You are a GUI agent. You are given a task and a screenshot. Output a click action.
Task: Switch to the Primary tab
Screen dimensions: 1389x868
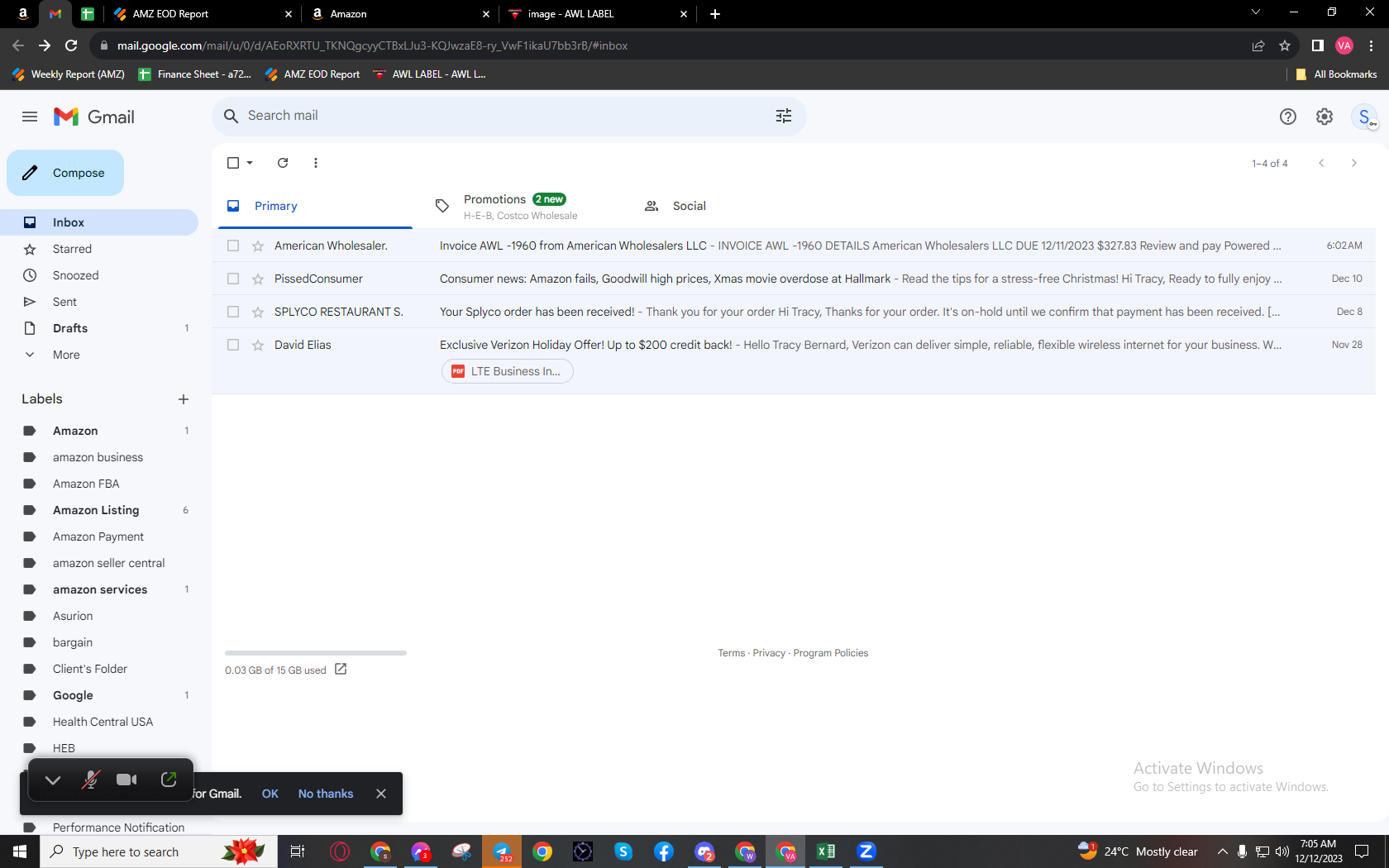click(315, 206)
